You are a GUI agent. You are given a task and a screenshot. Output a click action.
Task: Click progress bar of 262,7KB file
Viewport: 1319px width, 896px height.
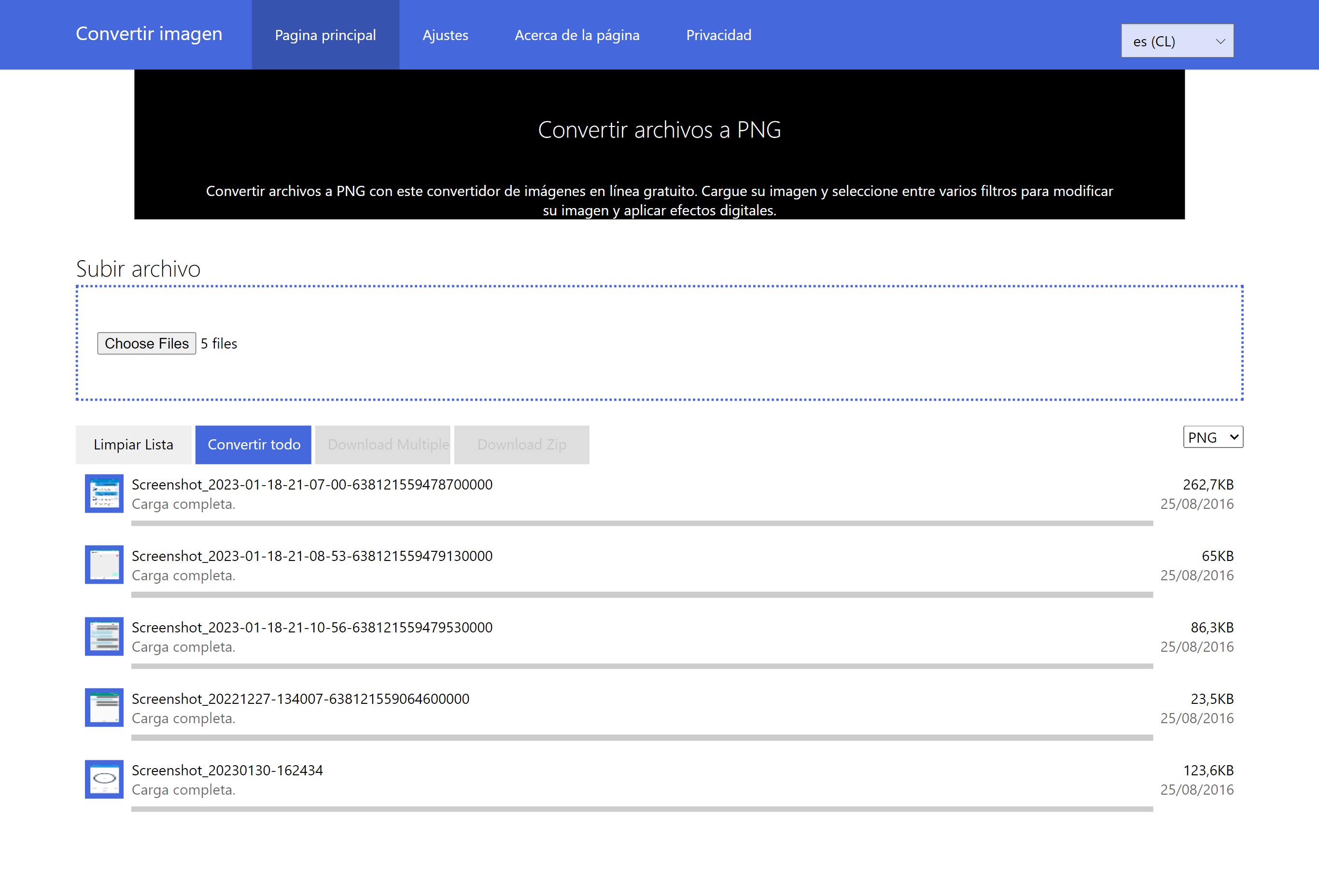click(641, 523)
